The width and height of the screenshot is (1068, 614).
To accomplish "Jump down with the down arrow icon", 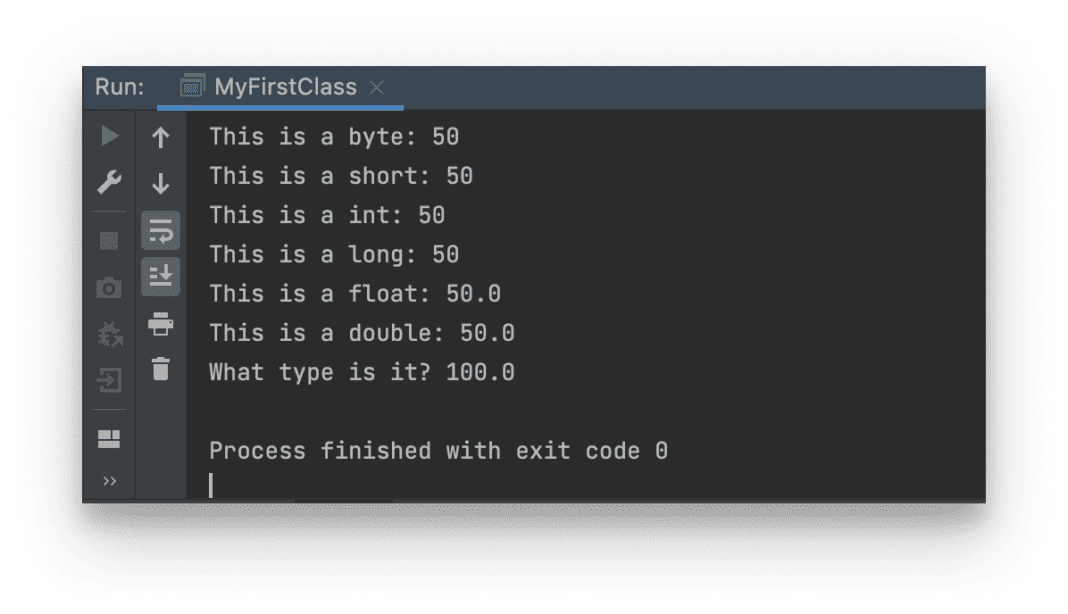I will pos(160,184).
